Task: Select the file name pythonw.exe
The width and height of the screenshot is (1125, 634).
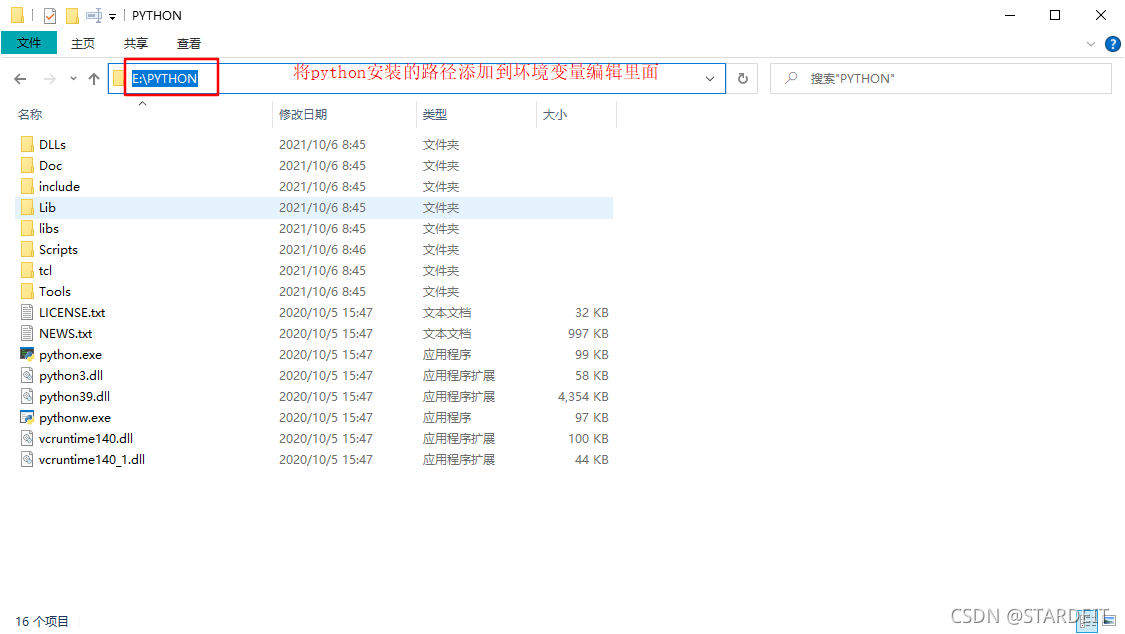Action: click(75, 417)
